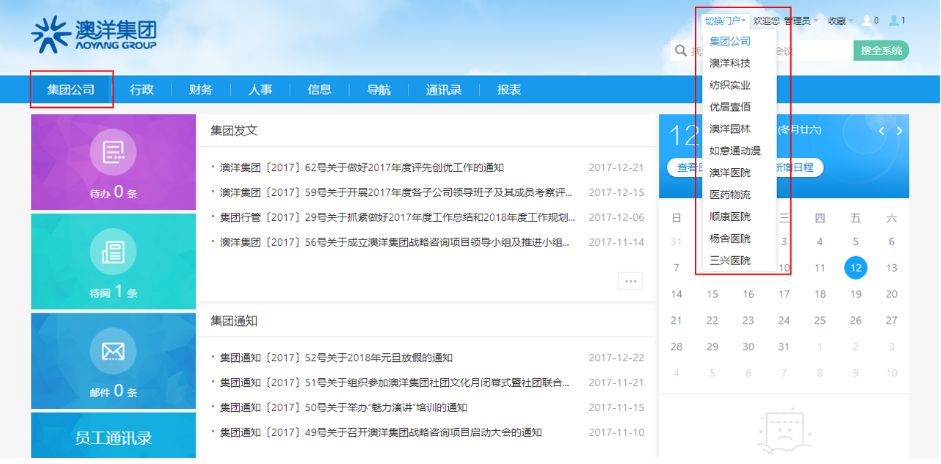Screen dimensions: 941x464
Task: Click the first user icon showing 0
Action: point(867,21)
